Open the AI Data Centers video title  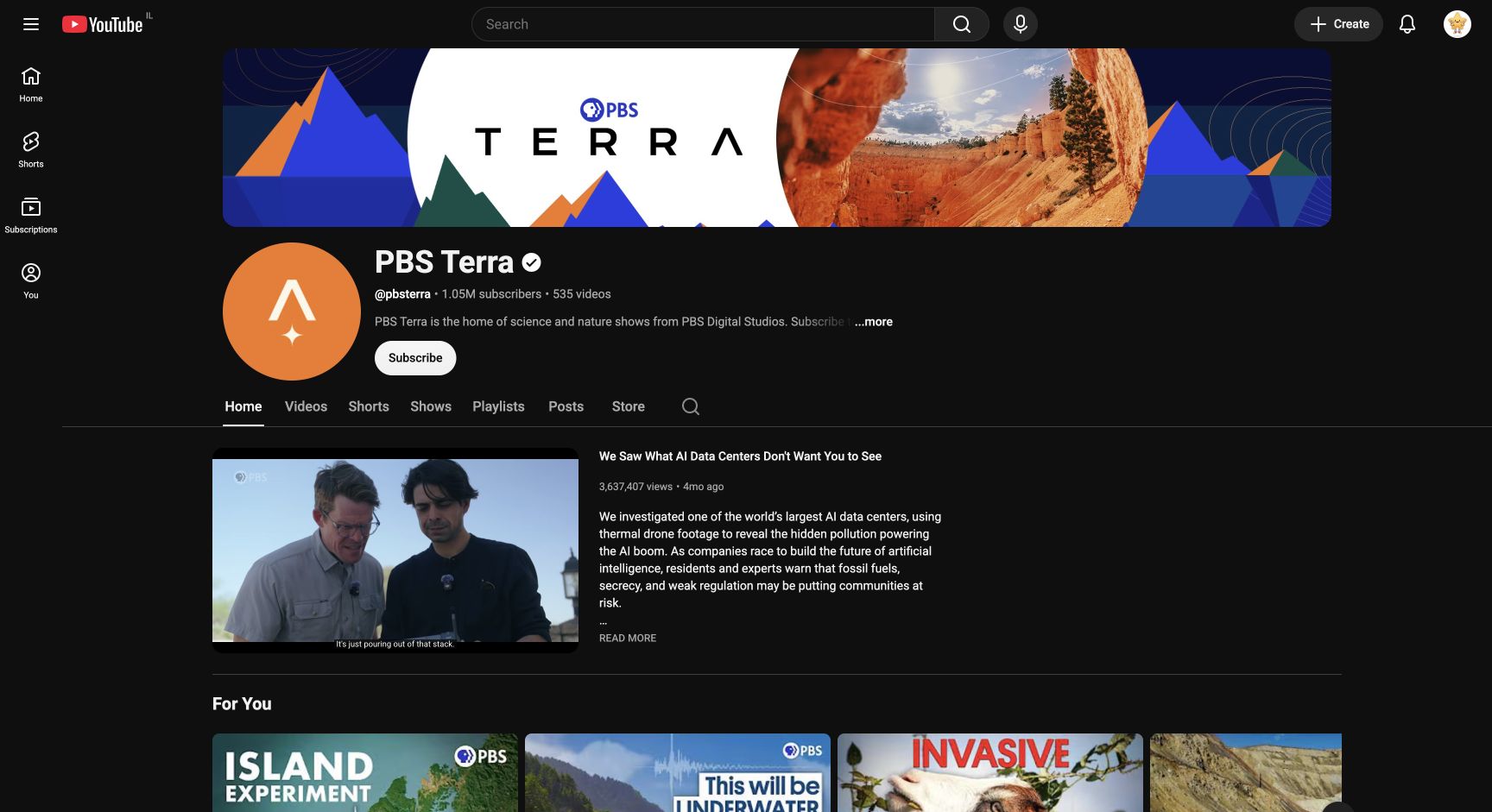[x=740, y=456]
